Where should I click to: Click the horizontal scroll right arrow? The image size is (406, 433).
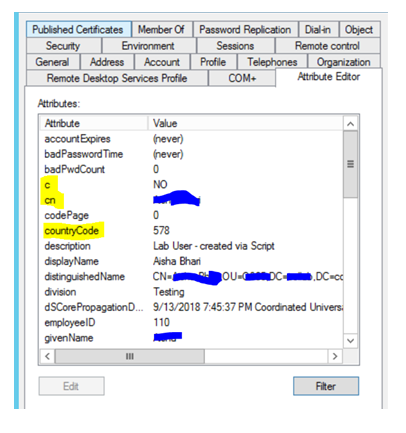coord(335,356)
